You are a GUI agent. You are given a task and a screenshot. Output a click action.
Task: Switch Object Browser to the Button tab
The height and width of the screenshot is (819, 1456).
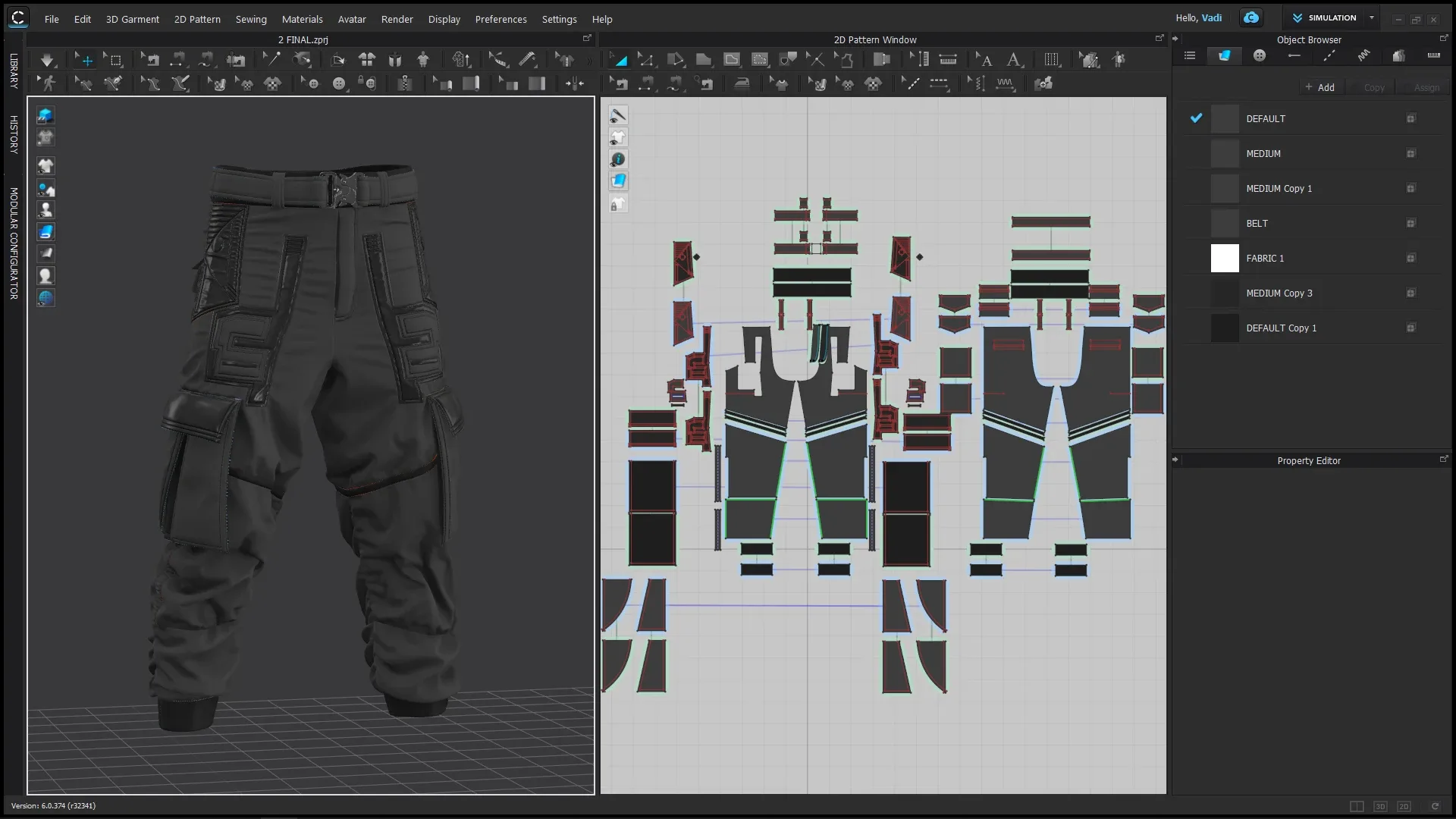1260,55
